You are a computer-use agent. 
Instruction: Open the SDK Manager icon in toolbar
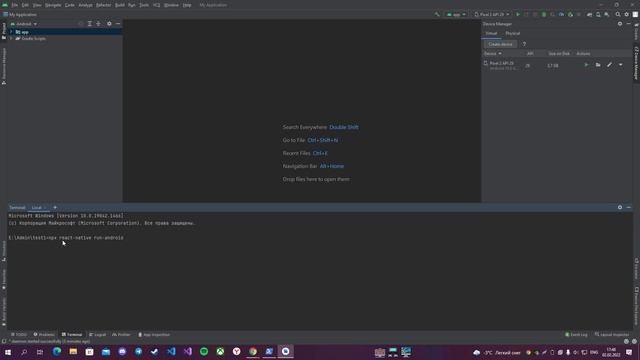607,15
